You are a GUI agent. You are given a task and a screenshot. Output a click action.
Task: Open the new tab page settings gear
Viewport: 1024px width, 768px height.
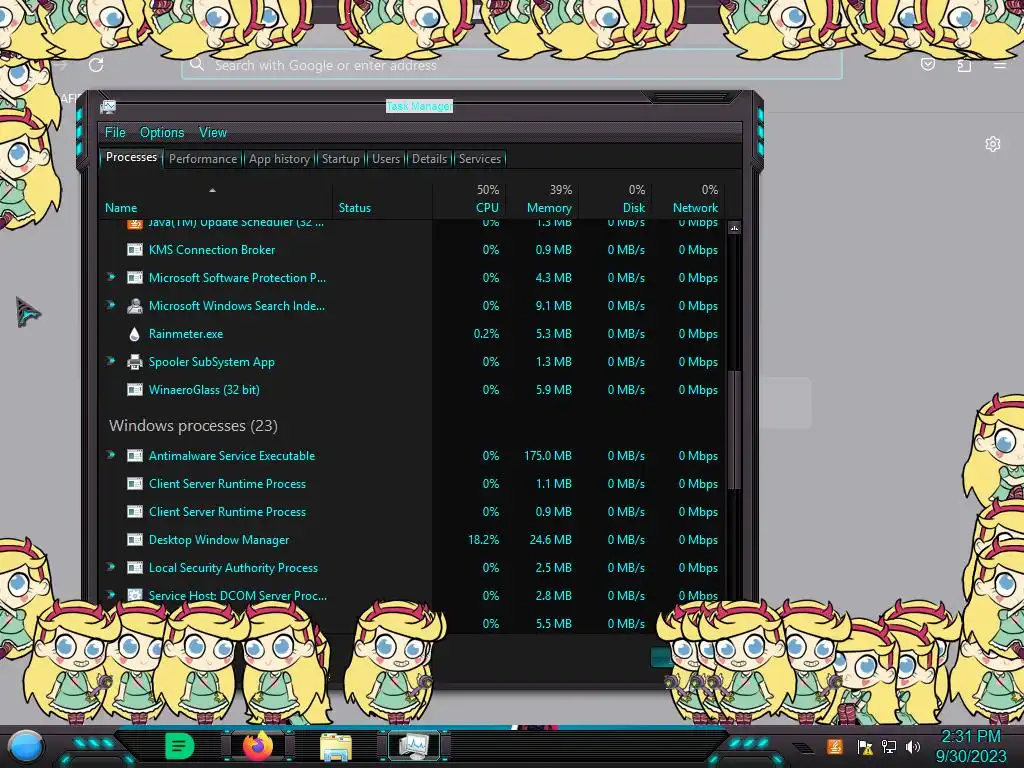[993, 144]
